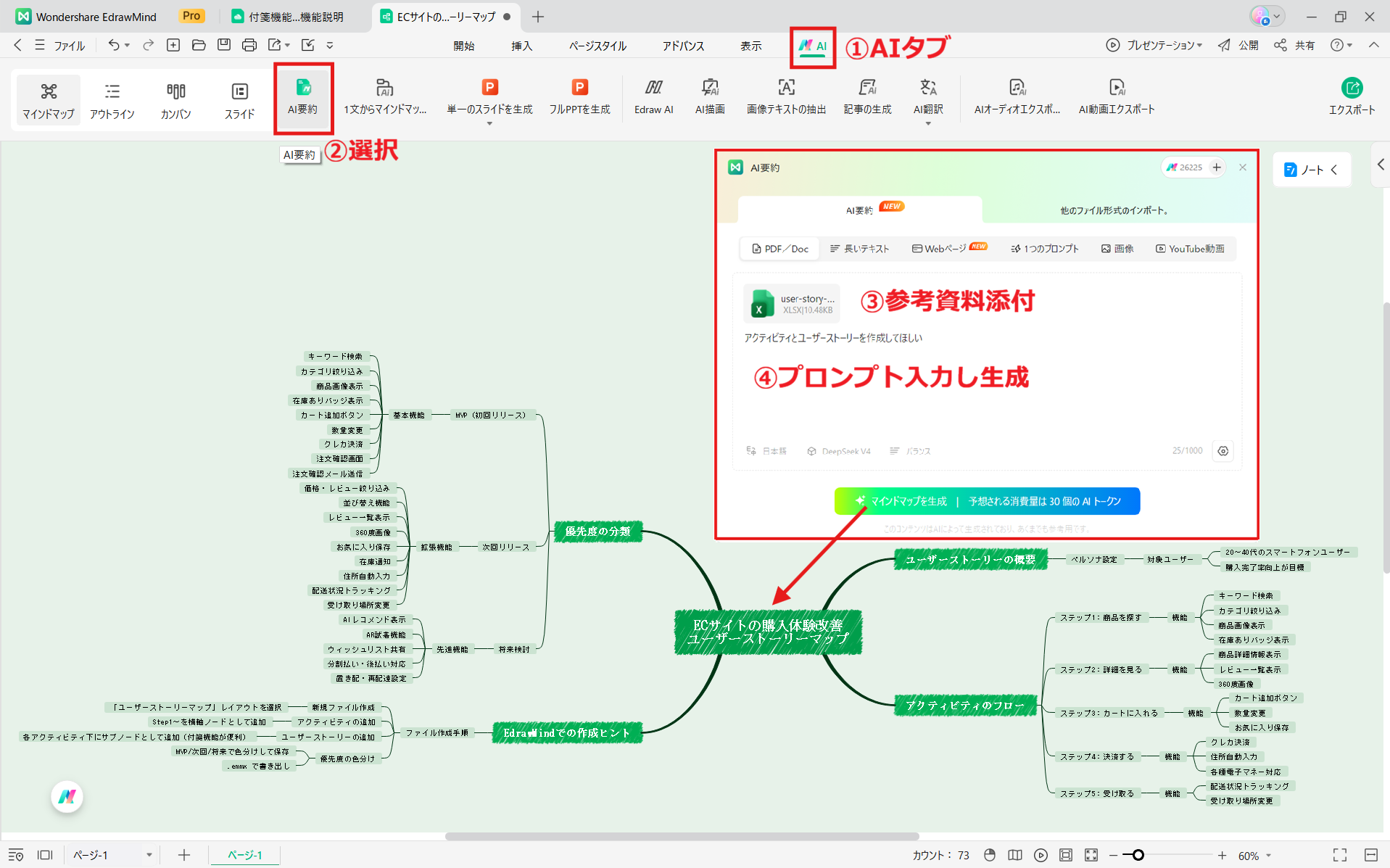The image size is (1390, 868).
Task: Open the 開始 ribbon tab
Action: tap(464, 46)
